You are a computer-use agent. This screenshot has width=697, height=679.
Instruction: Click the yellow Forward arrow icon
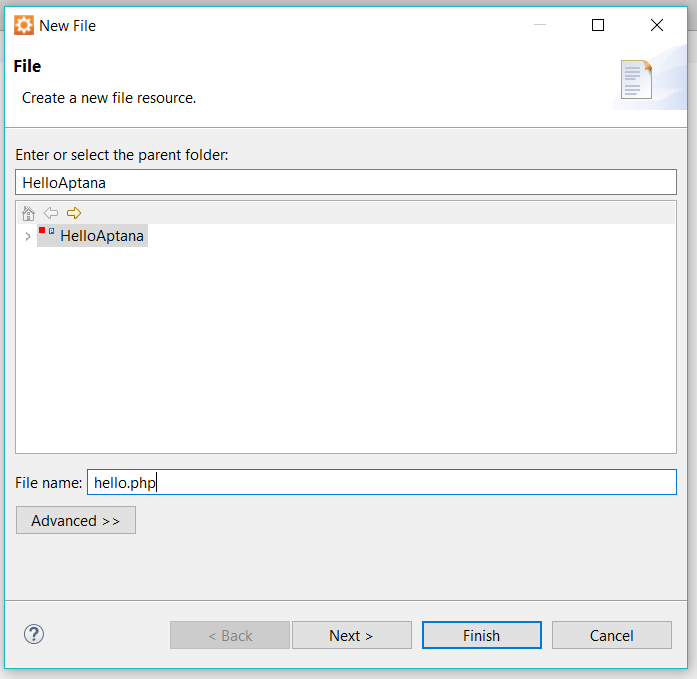[x=74, y=213]
